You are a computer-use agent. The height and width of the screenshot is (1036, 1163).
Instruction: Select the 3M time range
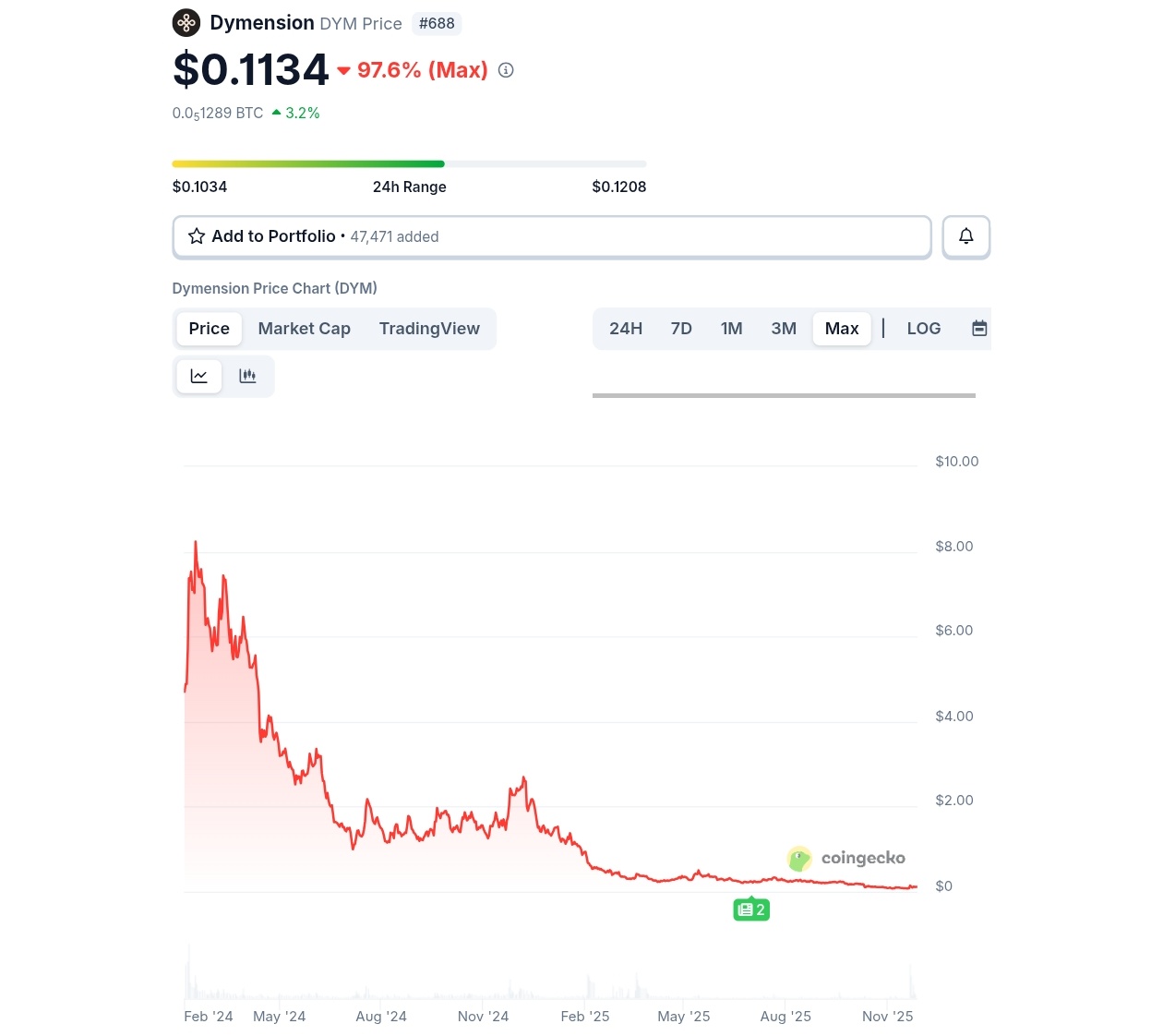click(784, 329)
